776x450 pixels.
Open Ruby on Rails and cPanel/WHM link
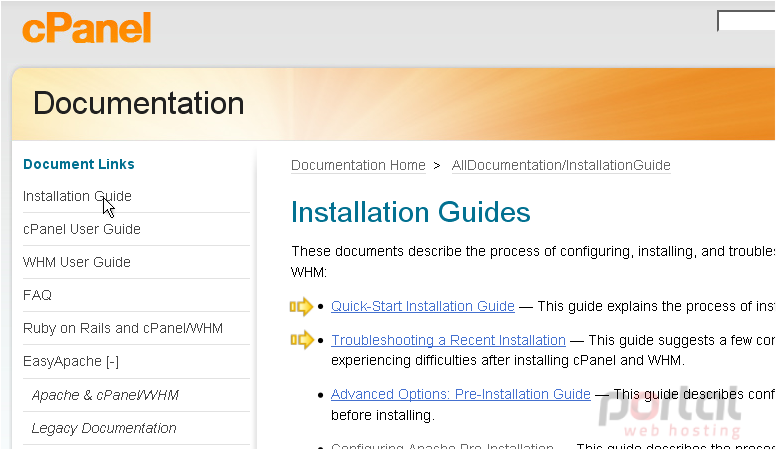coord(123,328)
